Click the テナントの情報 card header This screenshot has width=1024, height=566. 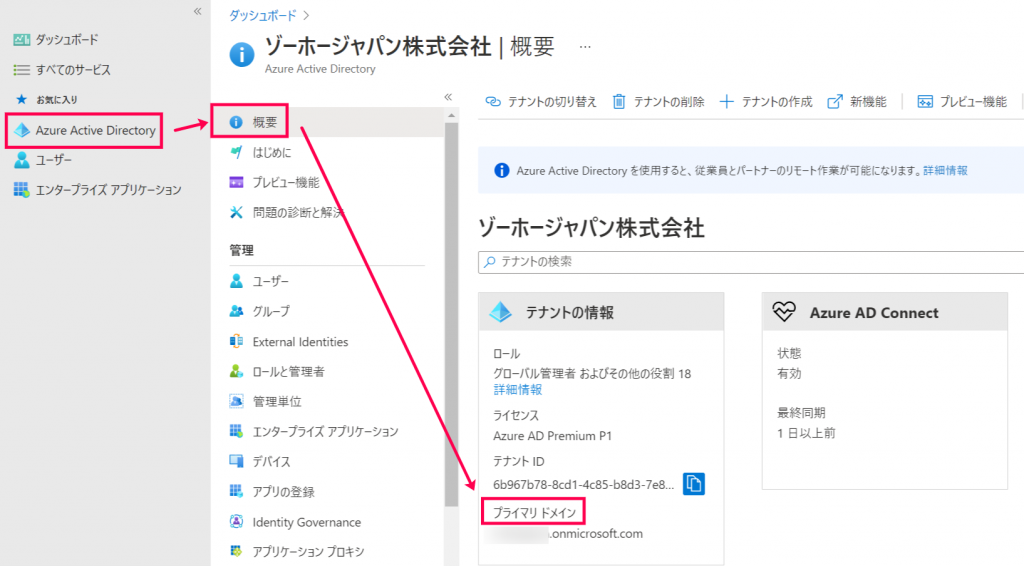click(x=601, y=313)
